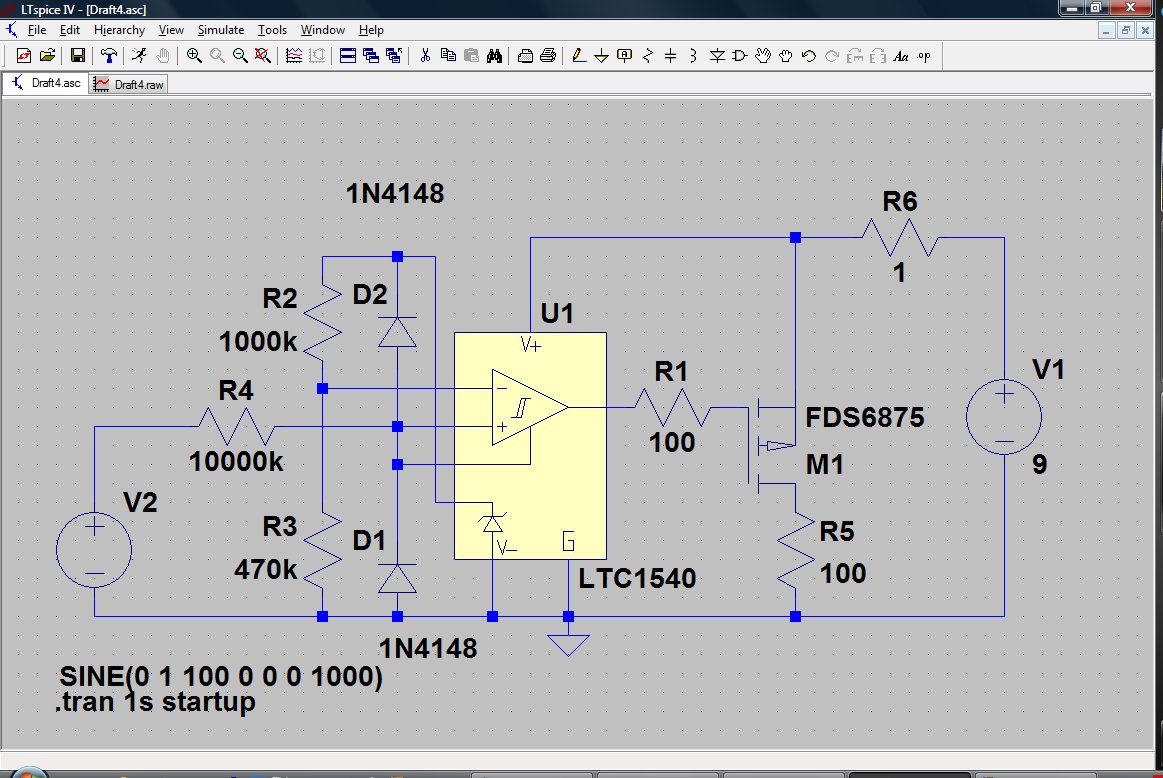Select the Text Aa tool

click(900, 56)
